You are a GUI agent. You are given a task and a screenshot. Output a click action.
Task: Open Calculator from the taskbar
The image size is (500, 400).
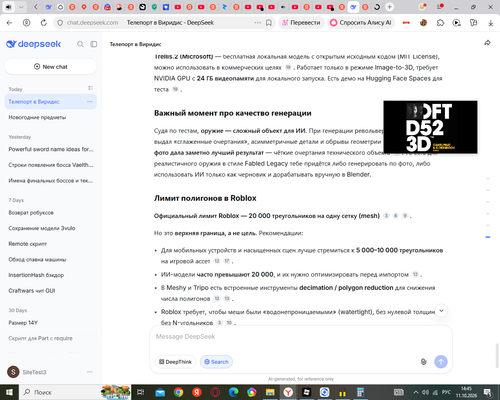[360, 392]
